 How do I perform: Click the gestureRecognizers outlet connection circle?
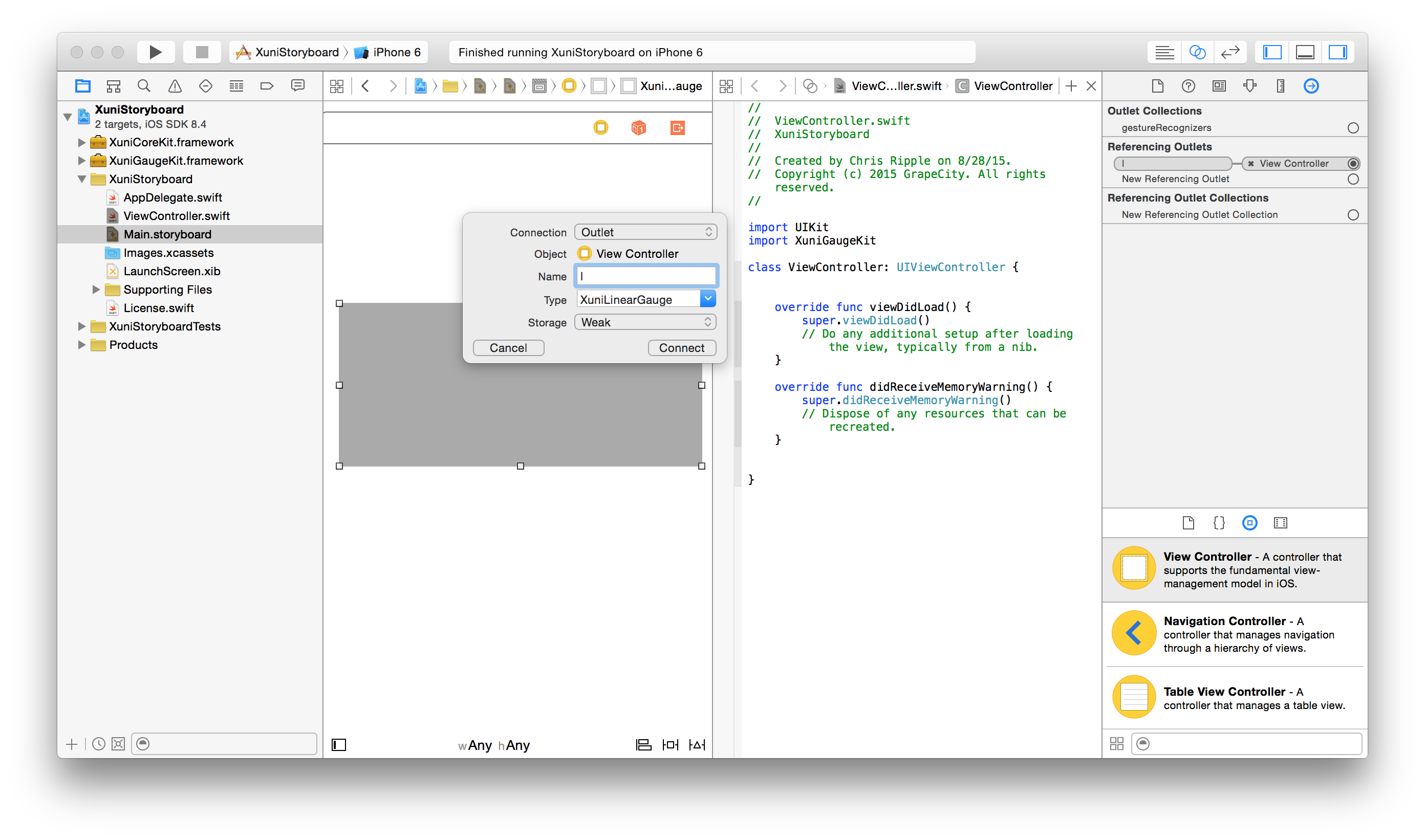(x=1352, y=128)
